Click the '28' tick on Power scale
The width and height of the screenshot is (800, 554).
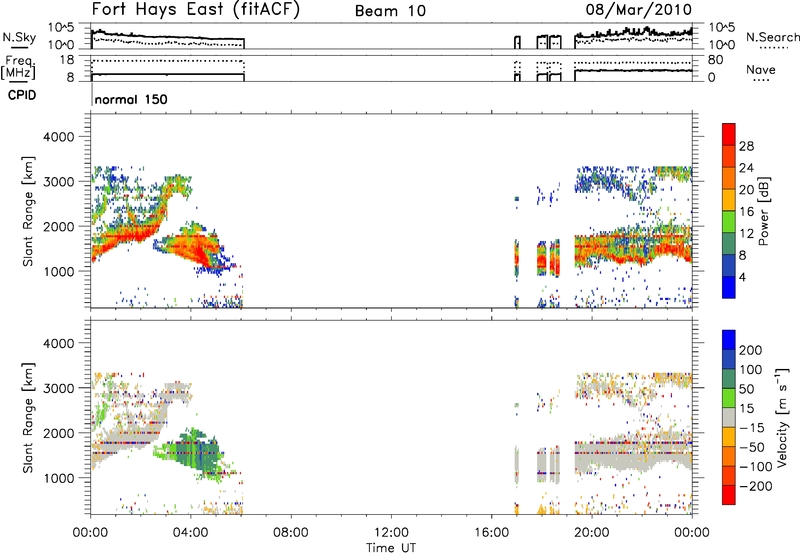746,146
